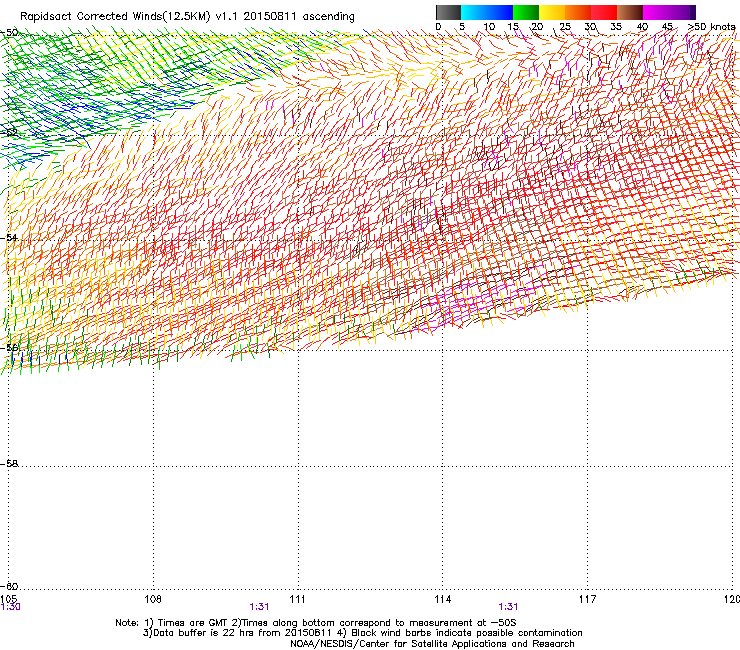Click the '40' legend tick label
The image size is (740, 650).
click(x=642, y=27)
